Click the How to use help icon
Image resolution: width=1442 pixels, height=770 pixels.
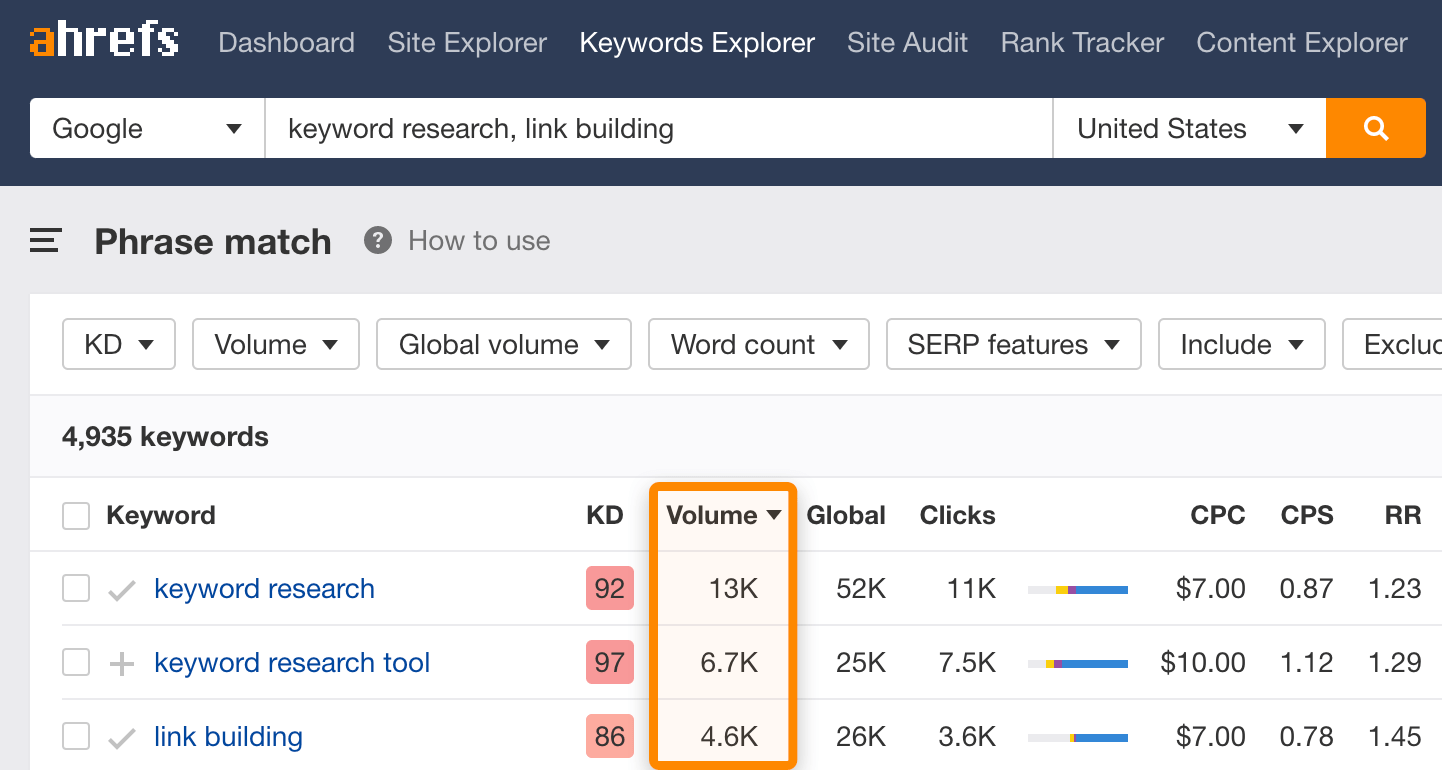point(377,240)
